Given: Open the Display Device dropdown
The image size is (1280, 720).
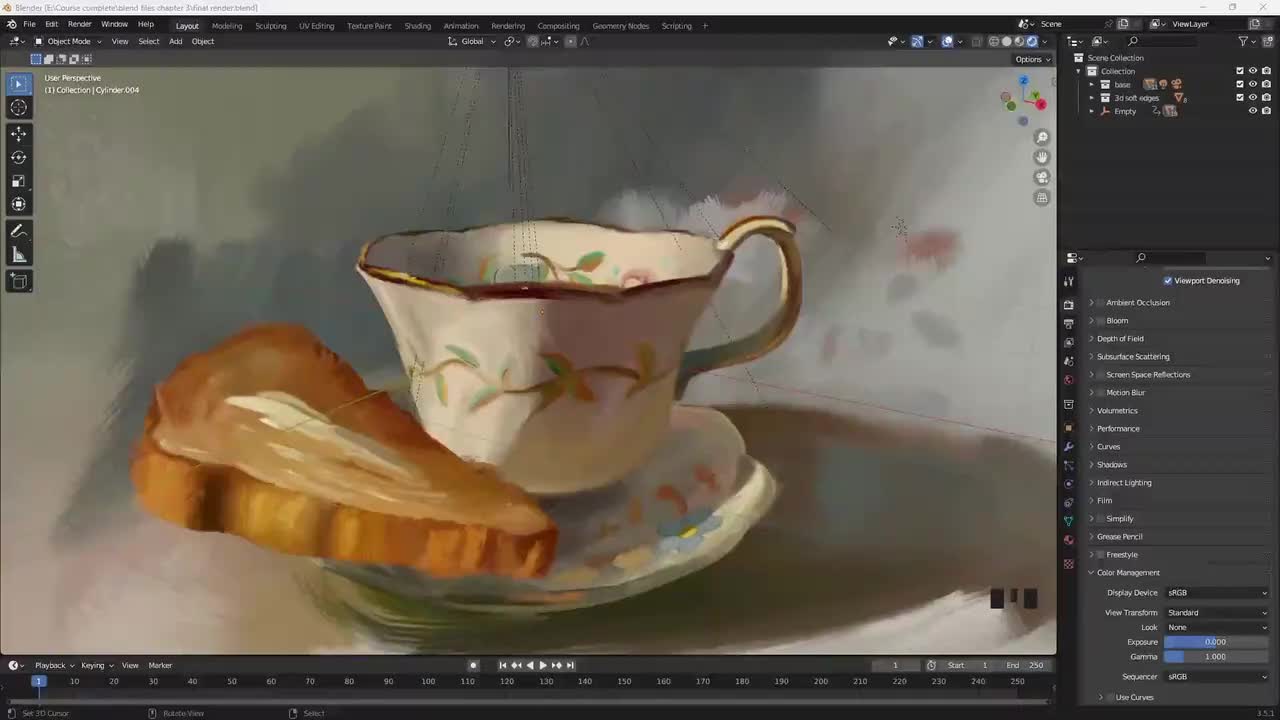Looking at the screenshot, I should tap(1216, 593).
